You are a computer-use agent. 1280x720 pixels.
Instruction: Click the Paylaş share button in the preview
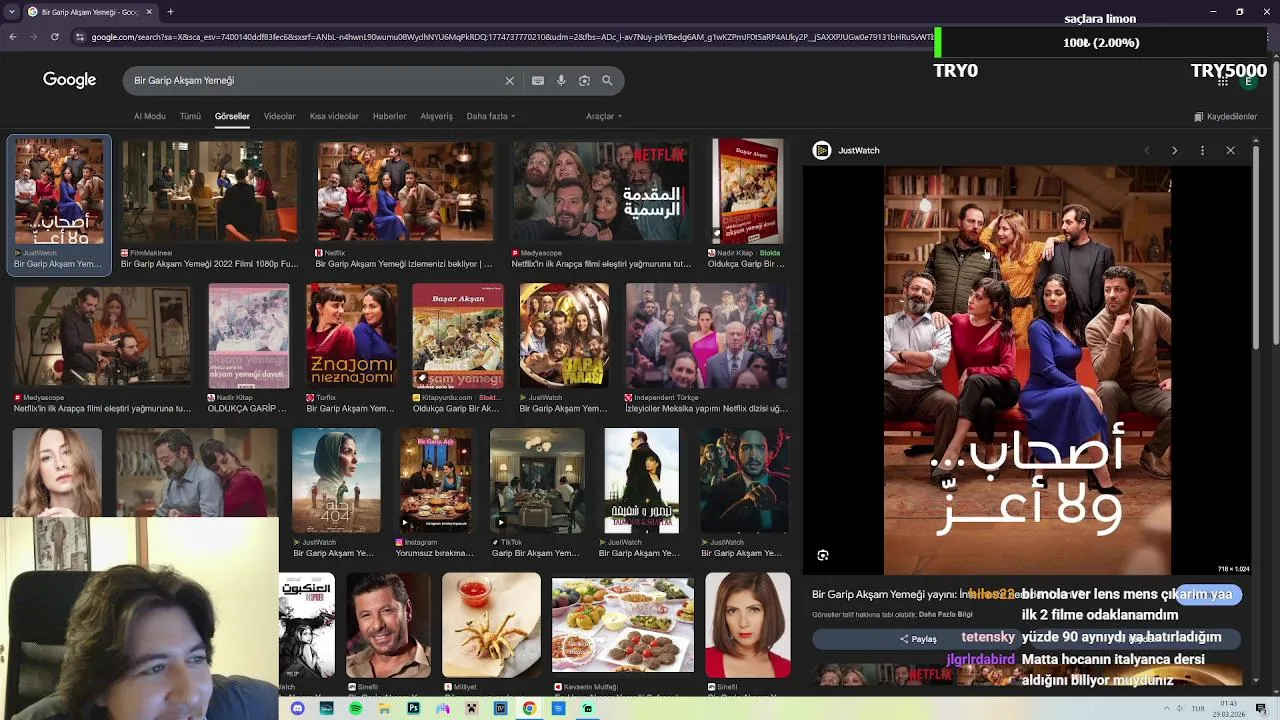tap(918, 639)
